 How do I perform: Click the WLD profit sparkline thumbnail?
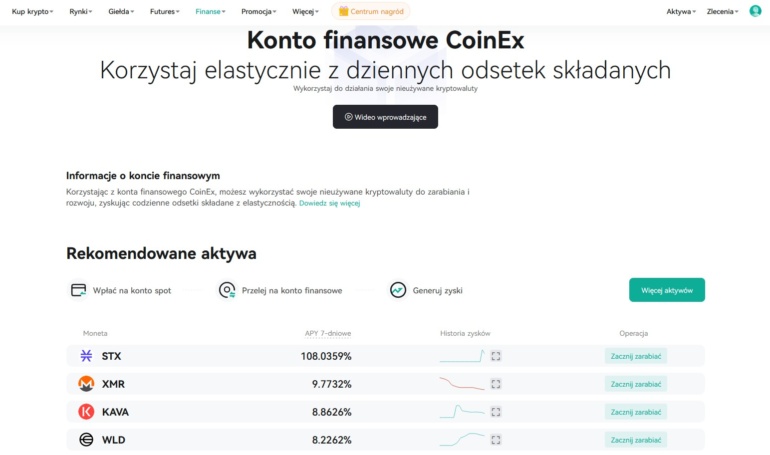point(462,440)
